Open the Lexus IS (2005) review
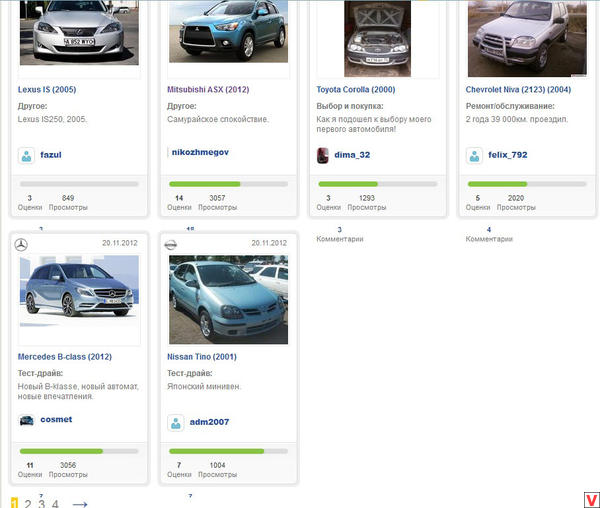This screenshot has width=600, height=508. pos(47,90)
